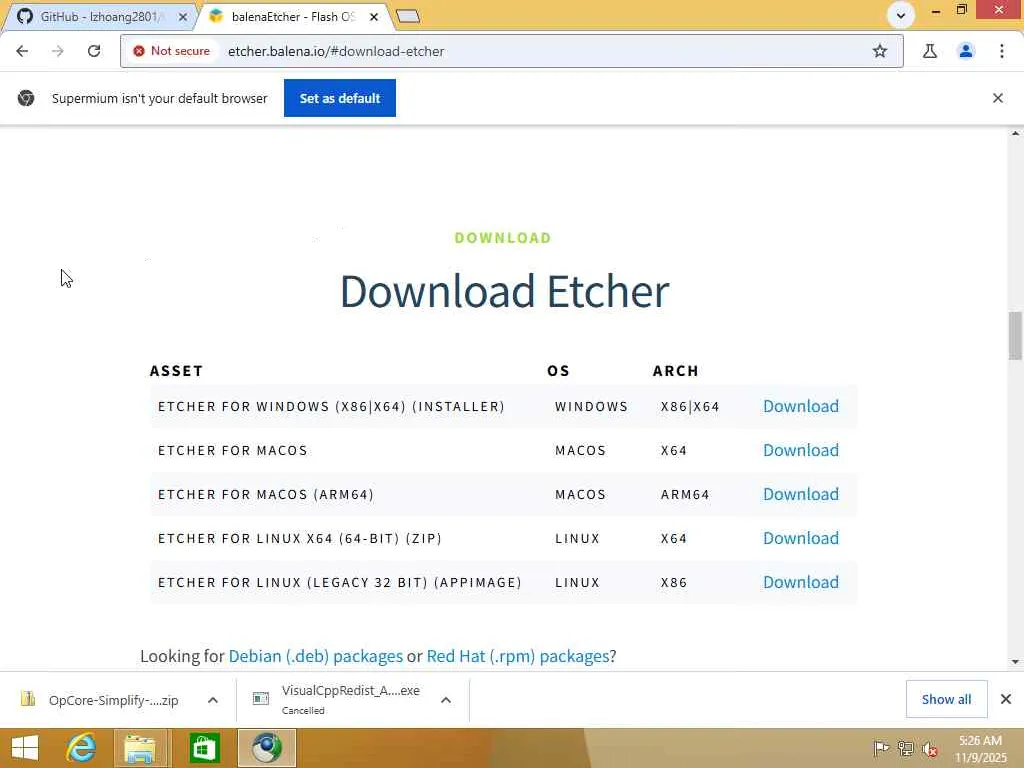Open the tab search dropdown arrow
1024x768 pixels.
point(901,15)
